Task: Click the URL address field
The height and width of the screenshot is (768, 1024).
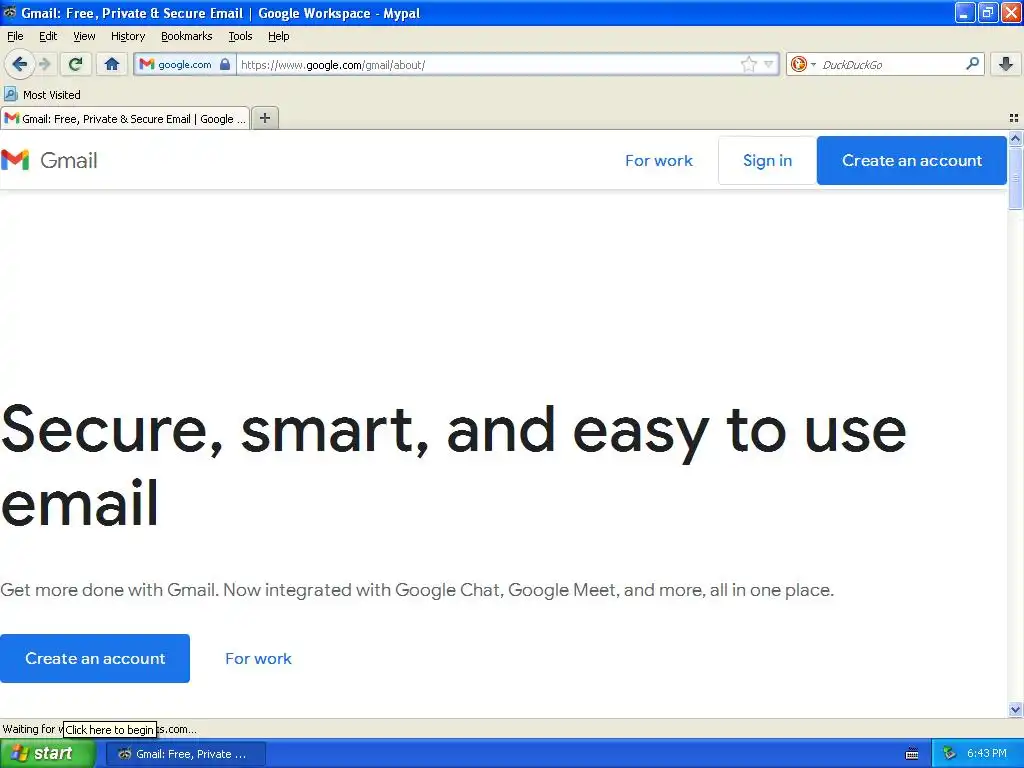Action: click(488, 65)
